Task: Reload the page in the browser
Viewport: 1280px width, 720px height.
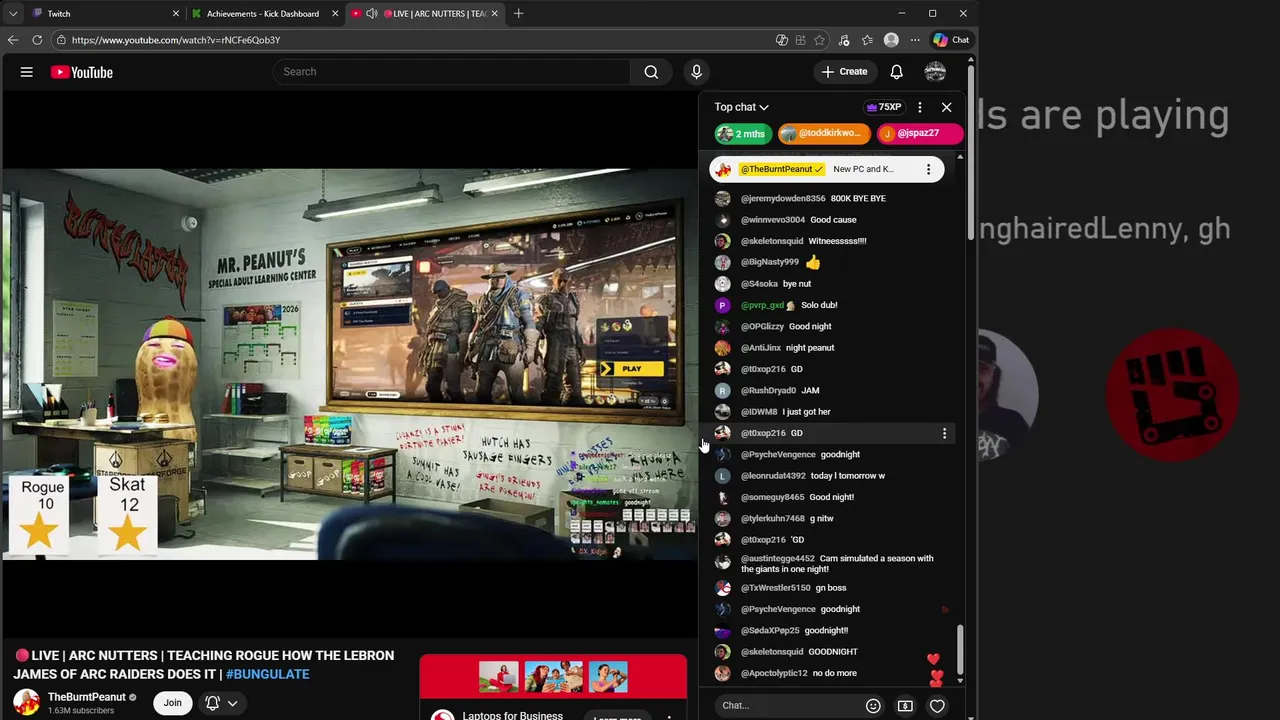Action: pos(37,40)
